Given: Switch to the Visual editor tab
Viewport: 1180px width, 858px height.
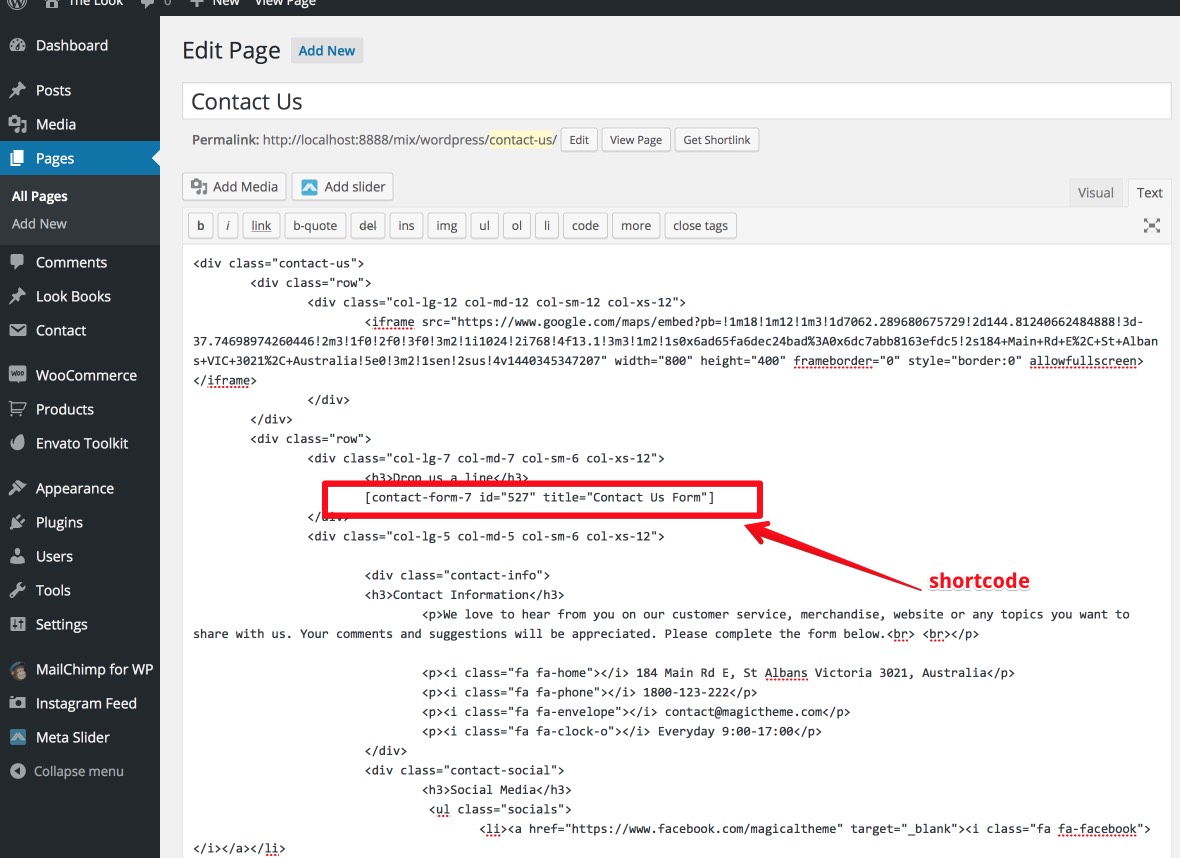Looking at the screenshot, I should 1095,193.
